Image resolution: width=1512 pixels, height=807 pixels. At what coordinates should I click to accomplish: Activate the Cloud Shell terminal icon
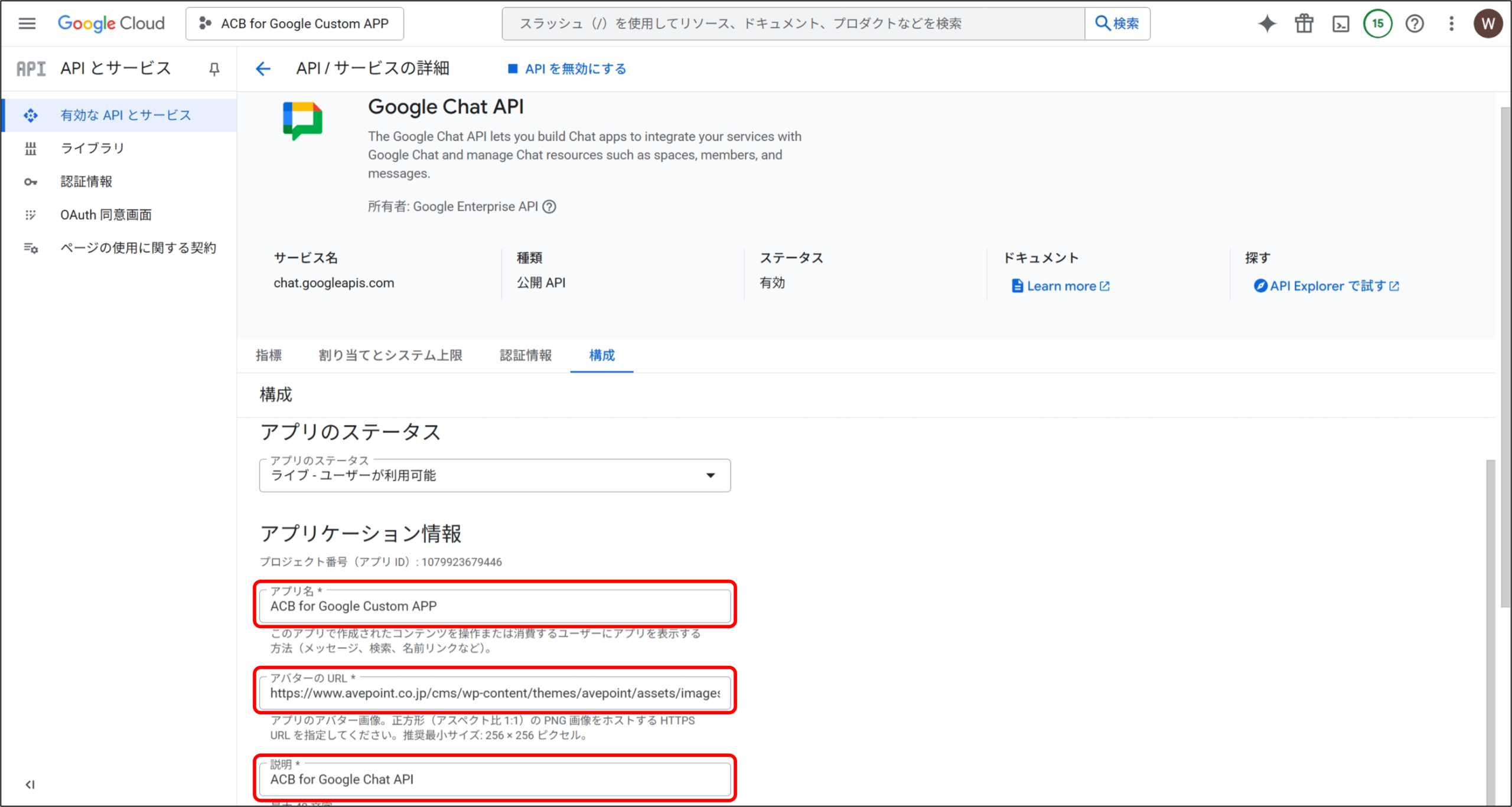click(1341, 24)
